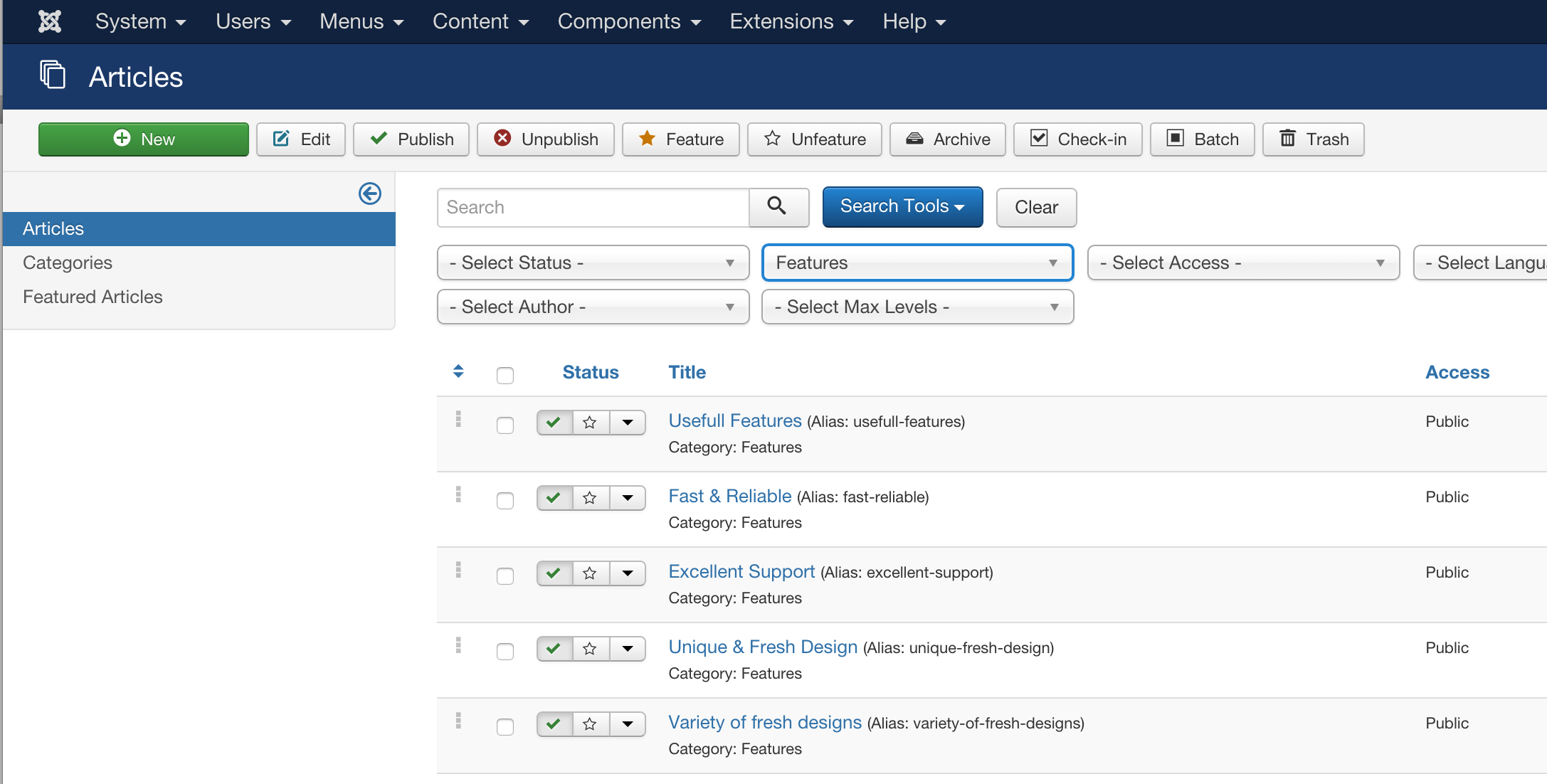Screen dimensions: 1547x784
Task: Toggle featured star for Usefull Features
Action: [591, 423]
